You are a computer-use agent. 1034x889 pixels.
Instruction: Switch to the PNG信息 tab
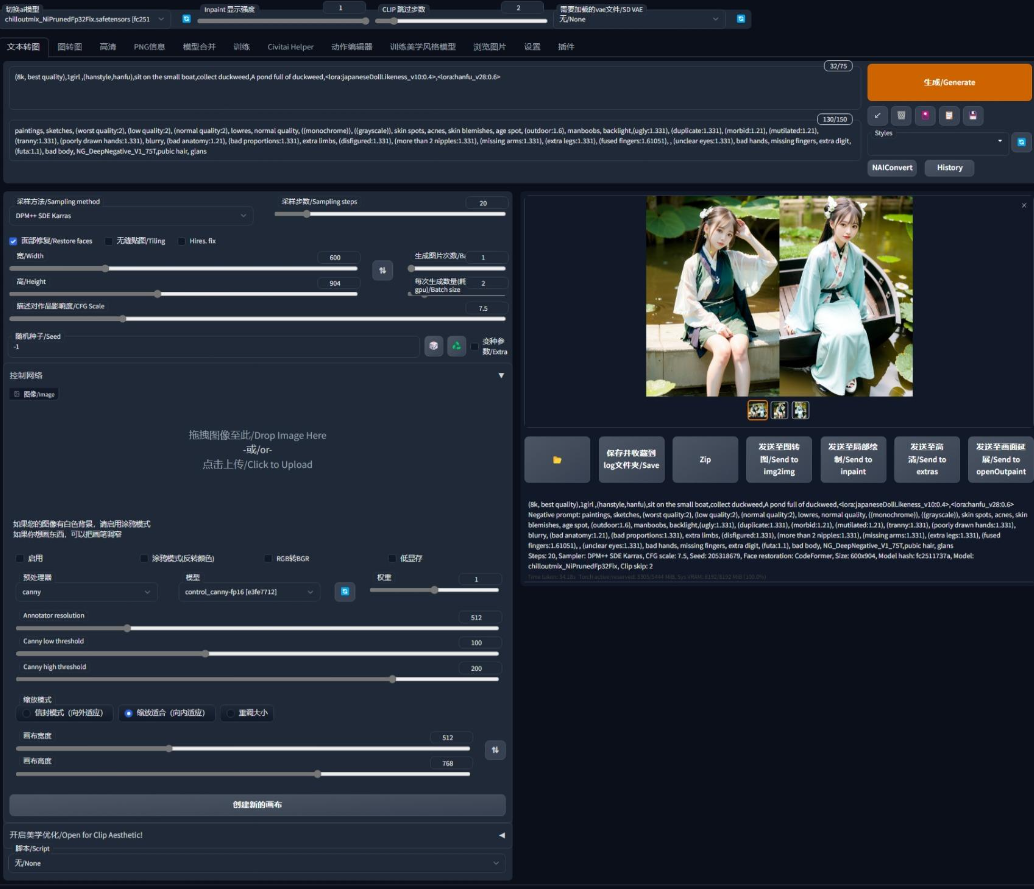(x=149, y=47)
